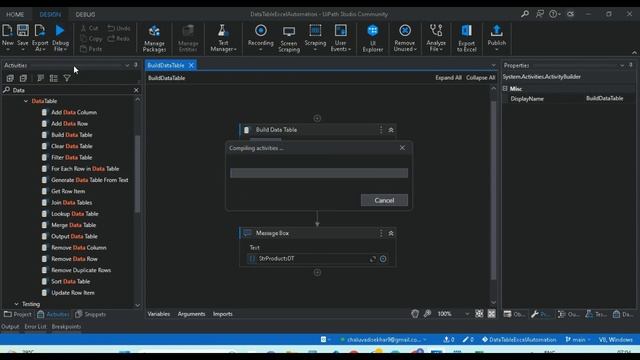The height and width of the screenshot is (360, 640).
Task: Open User Events tool
Action: 340,38
